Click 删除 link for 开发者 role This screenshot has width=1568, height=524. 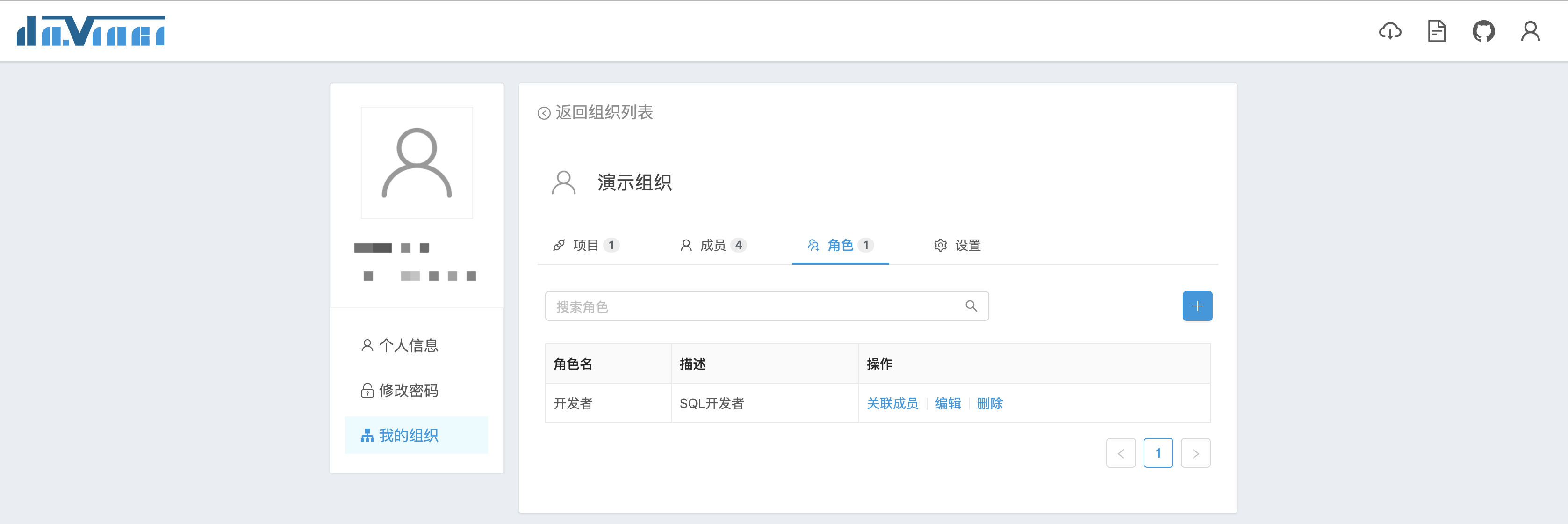[x=990, y=403]
